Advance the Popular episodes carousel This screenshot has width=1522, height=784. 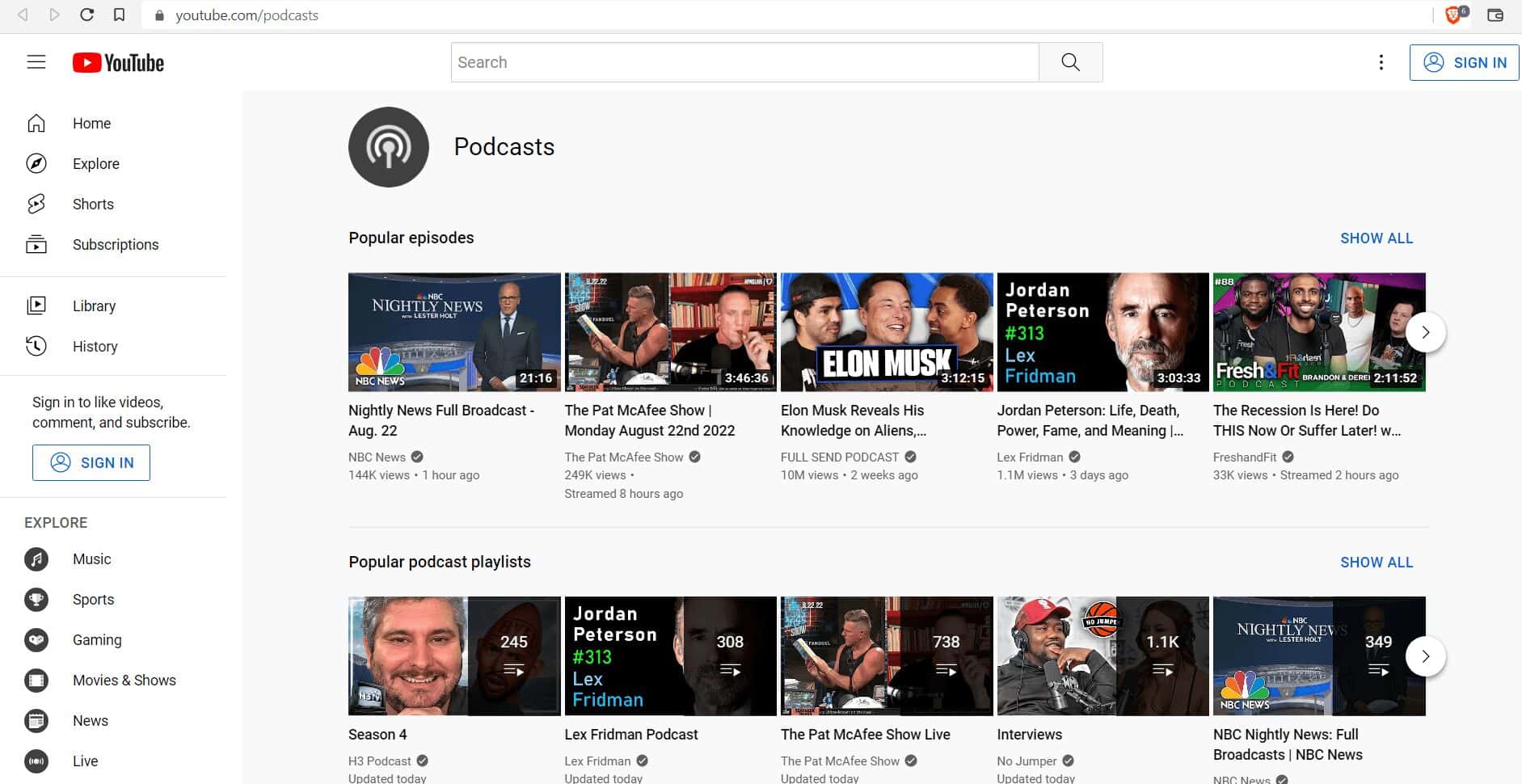click(x=1426, y=332)
